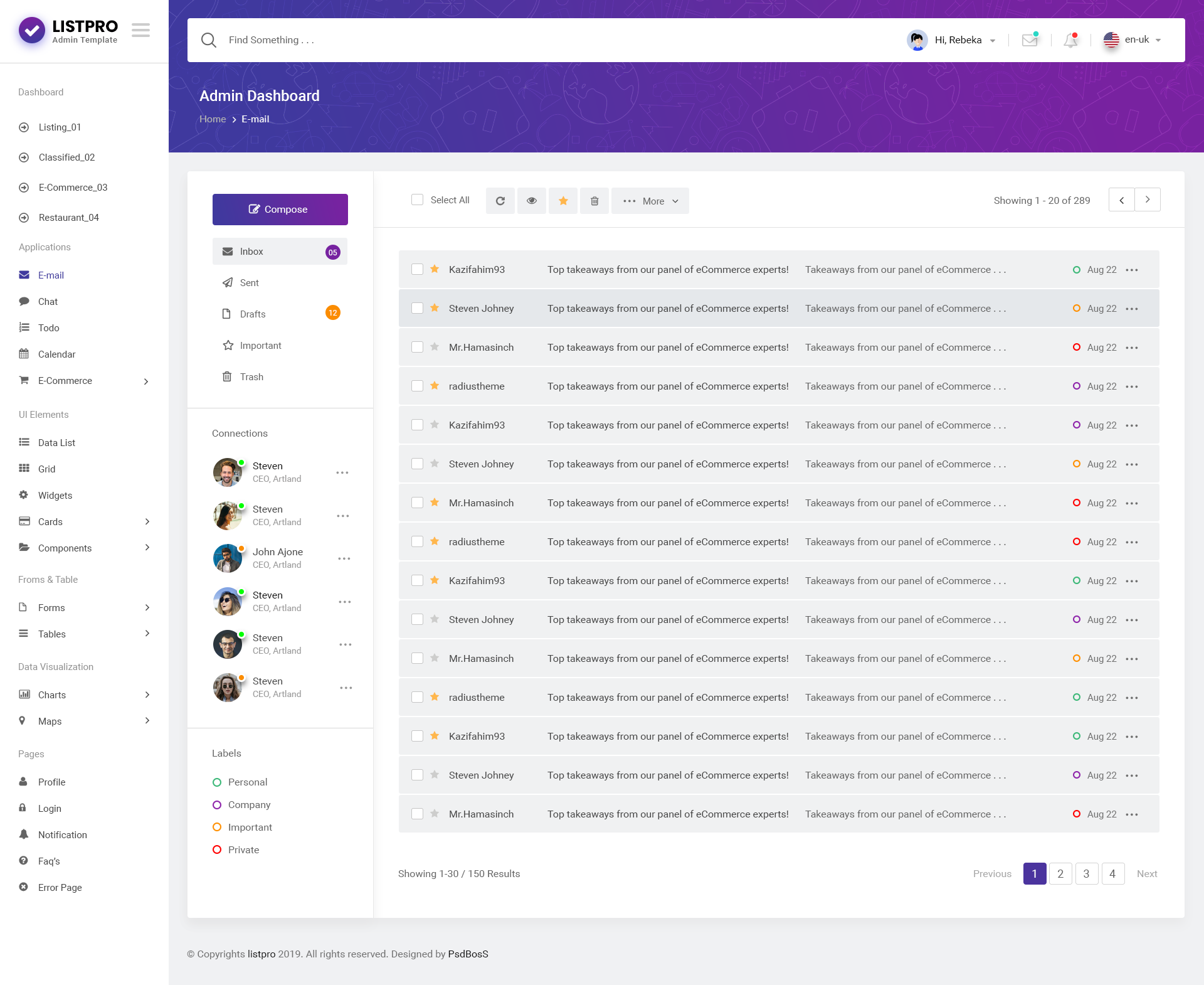Click the star icon in mail toolbar
1204x985 pixels.
pyautogui.click(x=562, y=201)
